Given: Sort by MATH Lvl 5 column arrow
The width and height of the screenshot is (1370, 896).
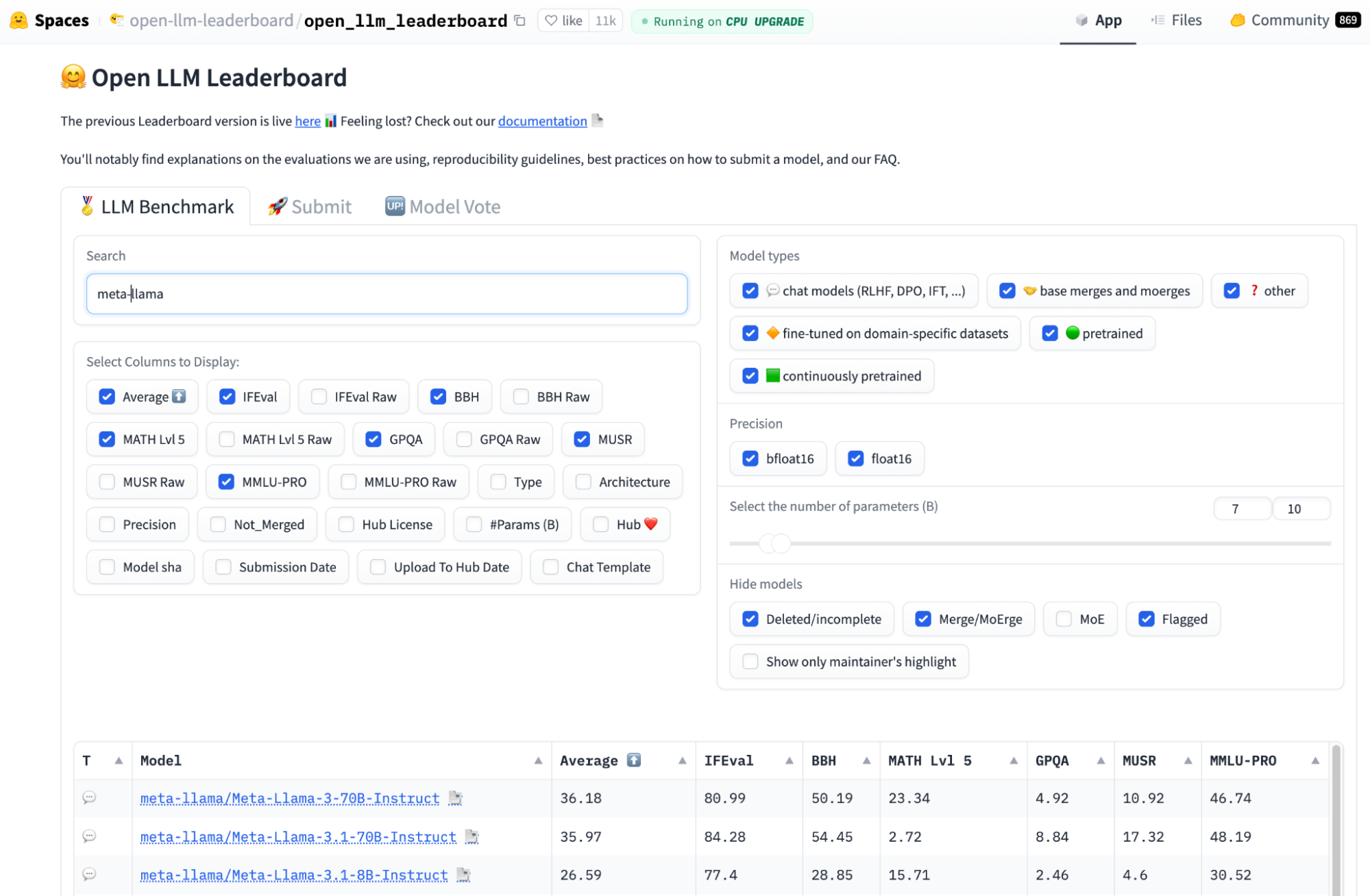Looking at the screenshot, I should pyautogui.click(x=1013, y=760).
